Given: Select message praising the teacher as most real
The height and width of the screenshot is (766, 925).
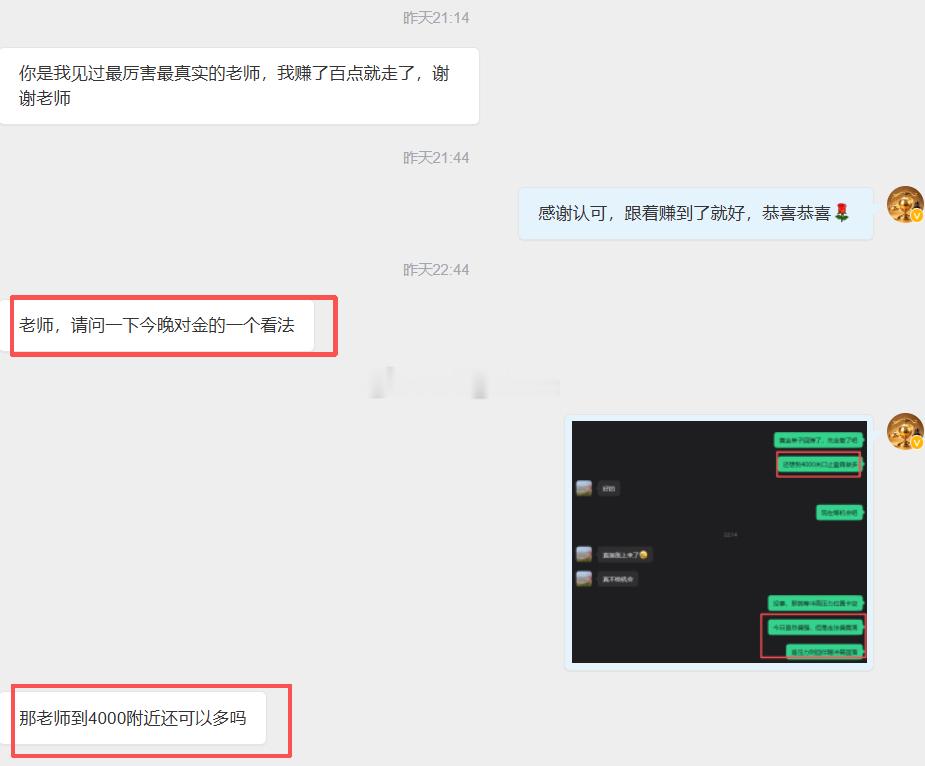Looking at the screenshot, I should tap(239, 86).
